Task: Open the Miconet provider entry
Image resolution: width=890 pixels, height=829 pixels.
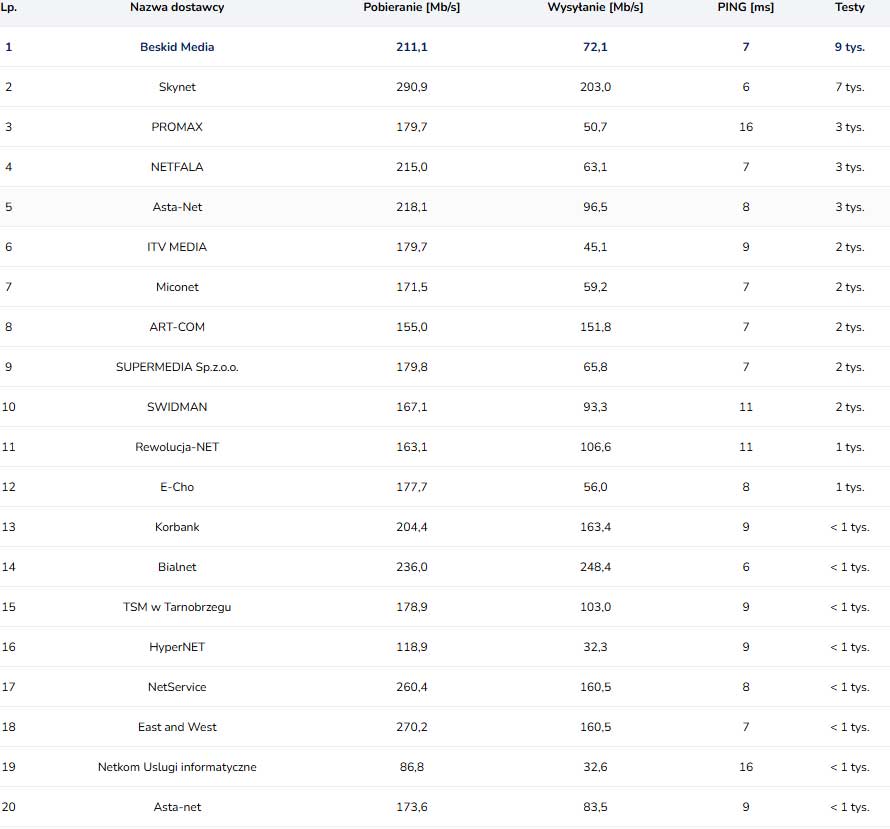Action: (177, 287)
